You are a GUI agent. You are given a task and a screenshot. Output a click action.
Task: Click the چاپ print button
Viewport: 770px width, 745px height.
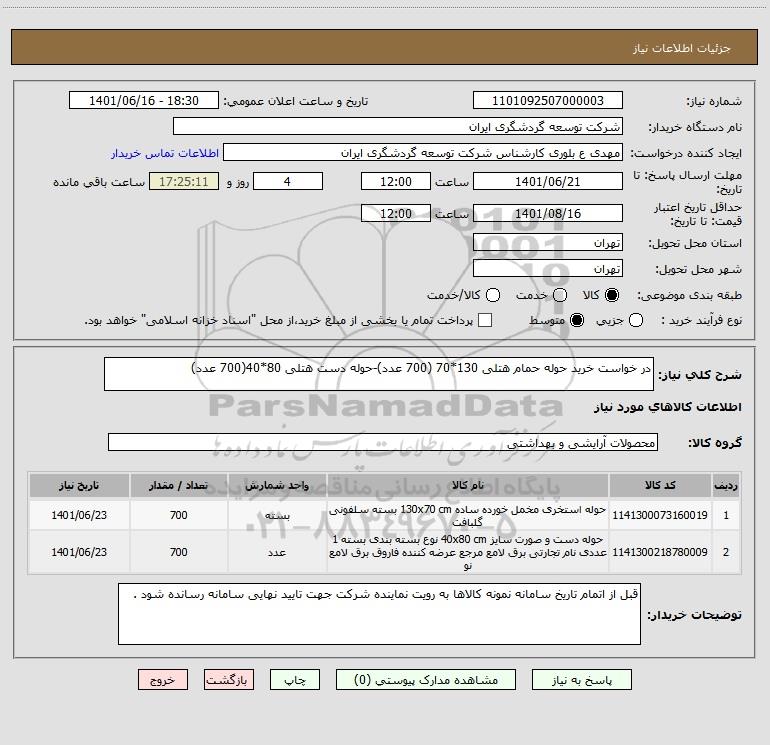coord(295,680)
